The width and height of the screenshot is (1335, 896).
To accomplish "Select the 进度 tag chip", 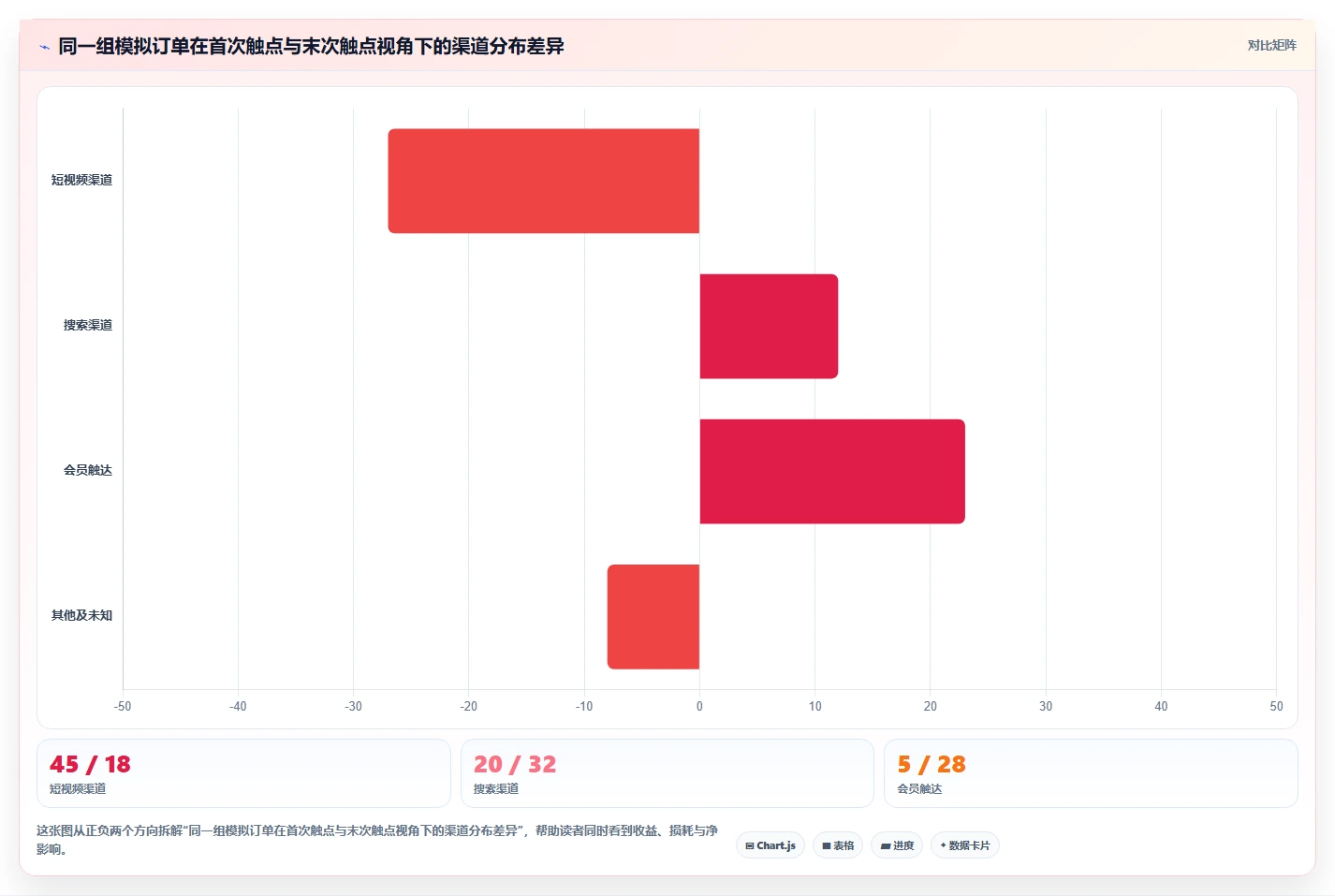I will coord(897,845).
